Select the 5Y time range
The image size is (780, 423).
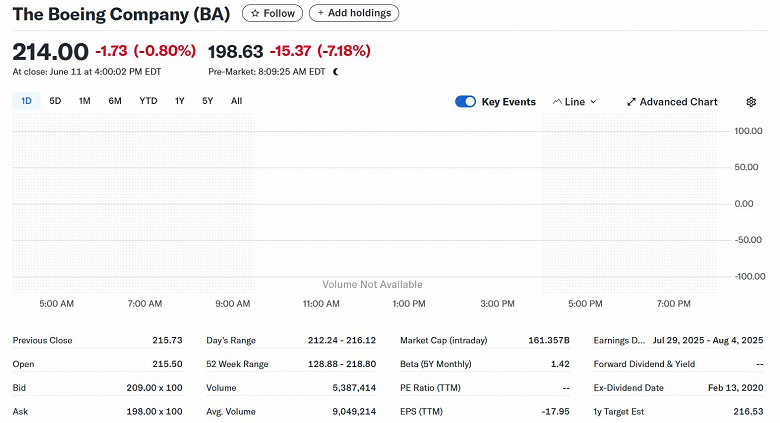click(208, 101)
